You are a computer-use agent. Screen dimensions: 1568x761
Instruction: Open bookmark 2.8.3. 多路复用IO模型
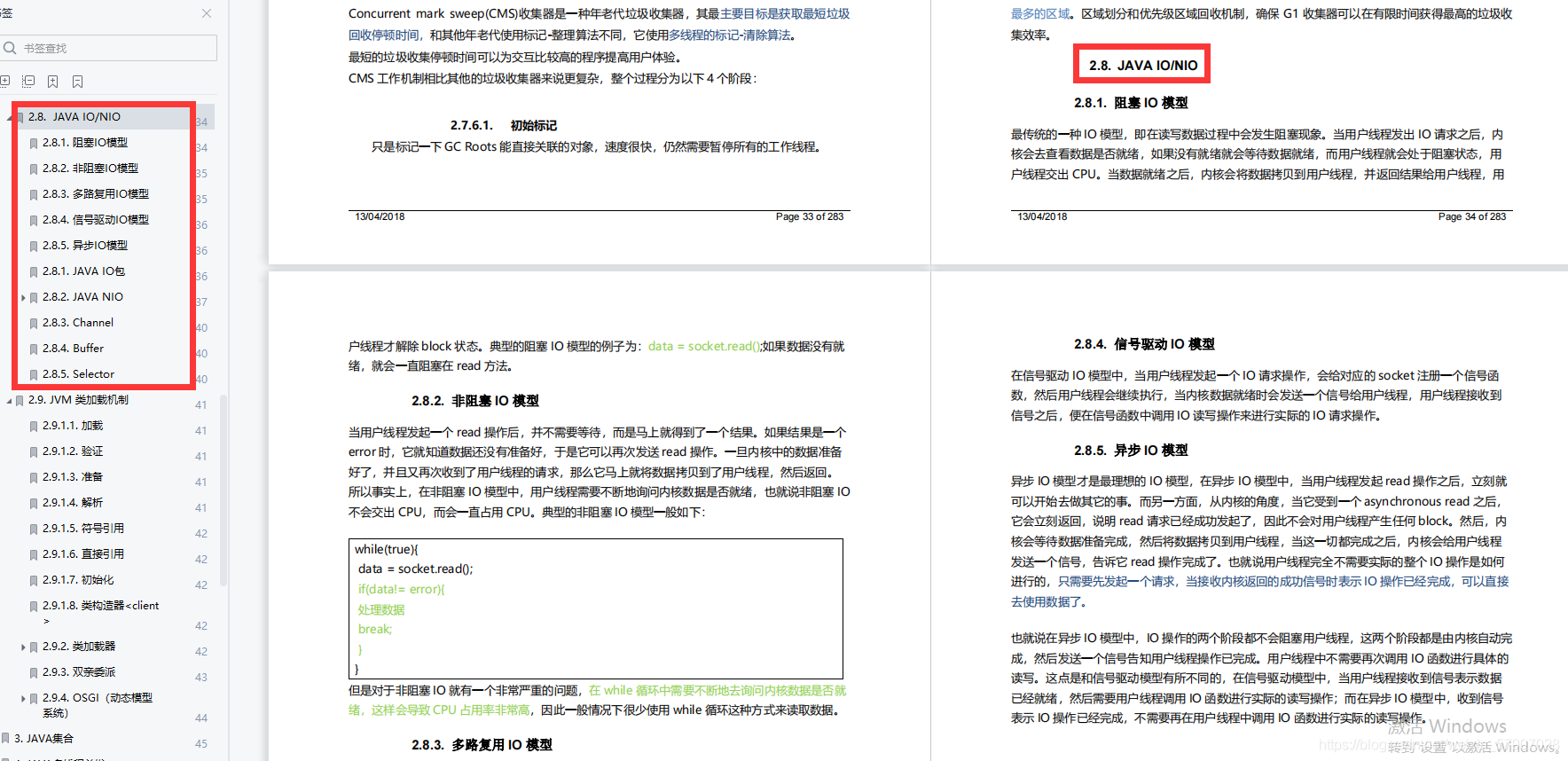coord(96,193)
